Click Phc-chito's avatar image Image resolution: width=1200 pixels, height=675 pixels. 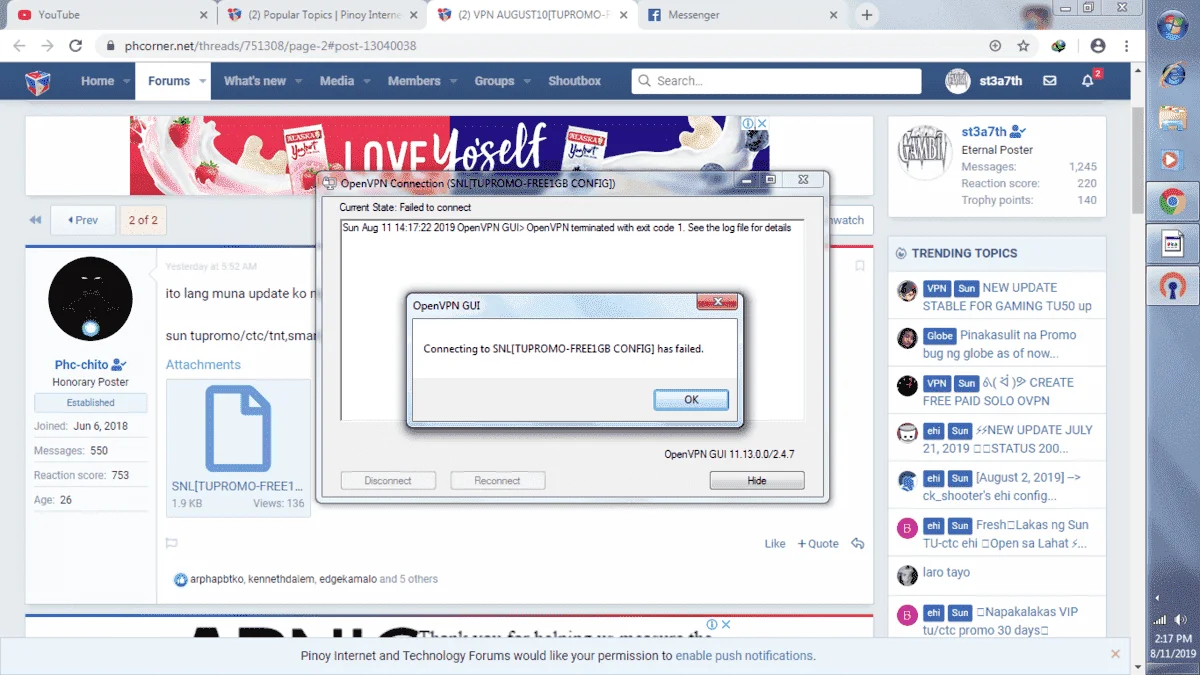pyautogui.click(x=90, y=298)
